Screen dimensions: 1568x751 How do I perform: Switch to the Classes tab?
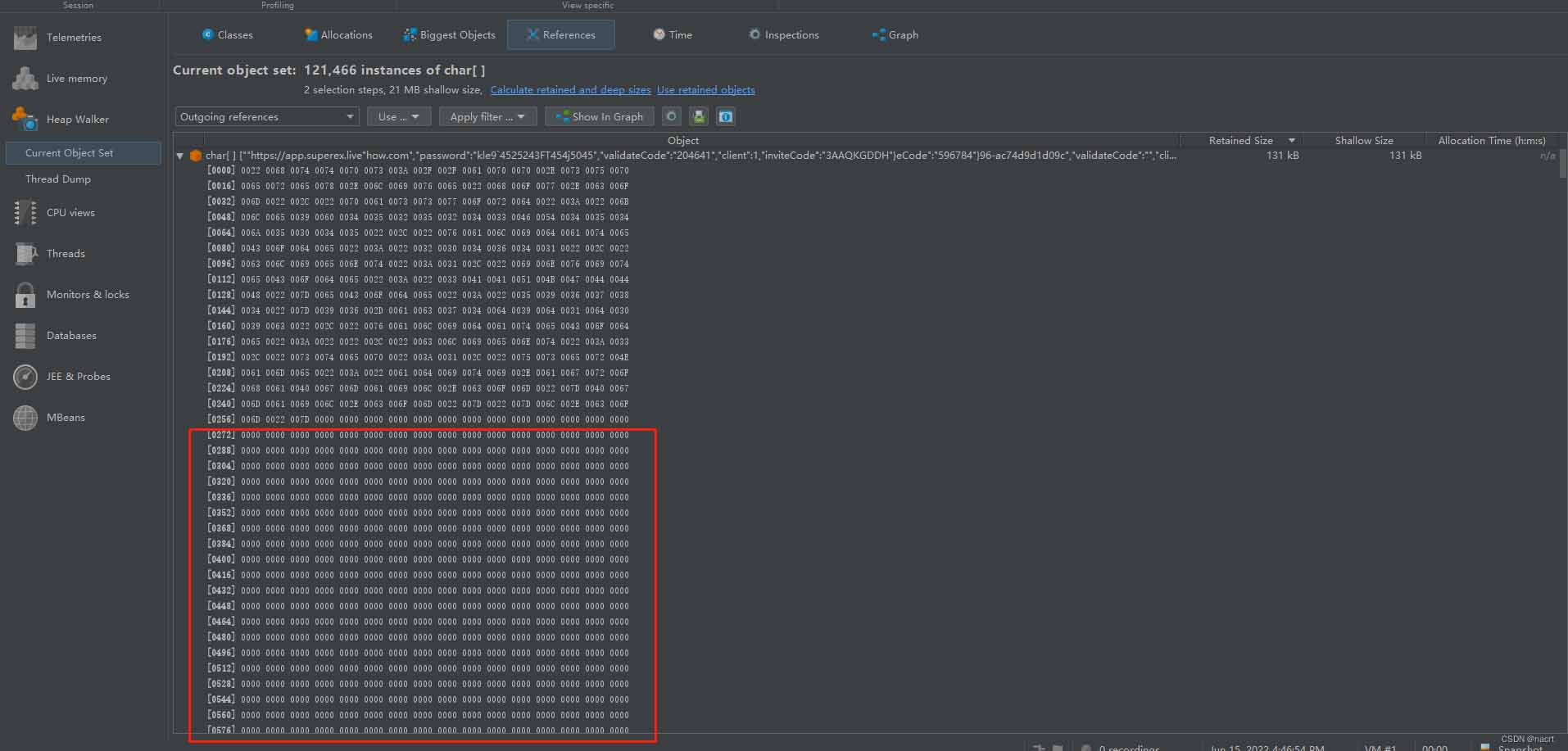pos(227,34)
